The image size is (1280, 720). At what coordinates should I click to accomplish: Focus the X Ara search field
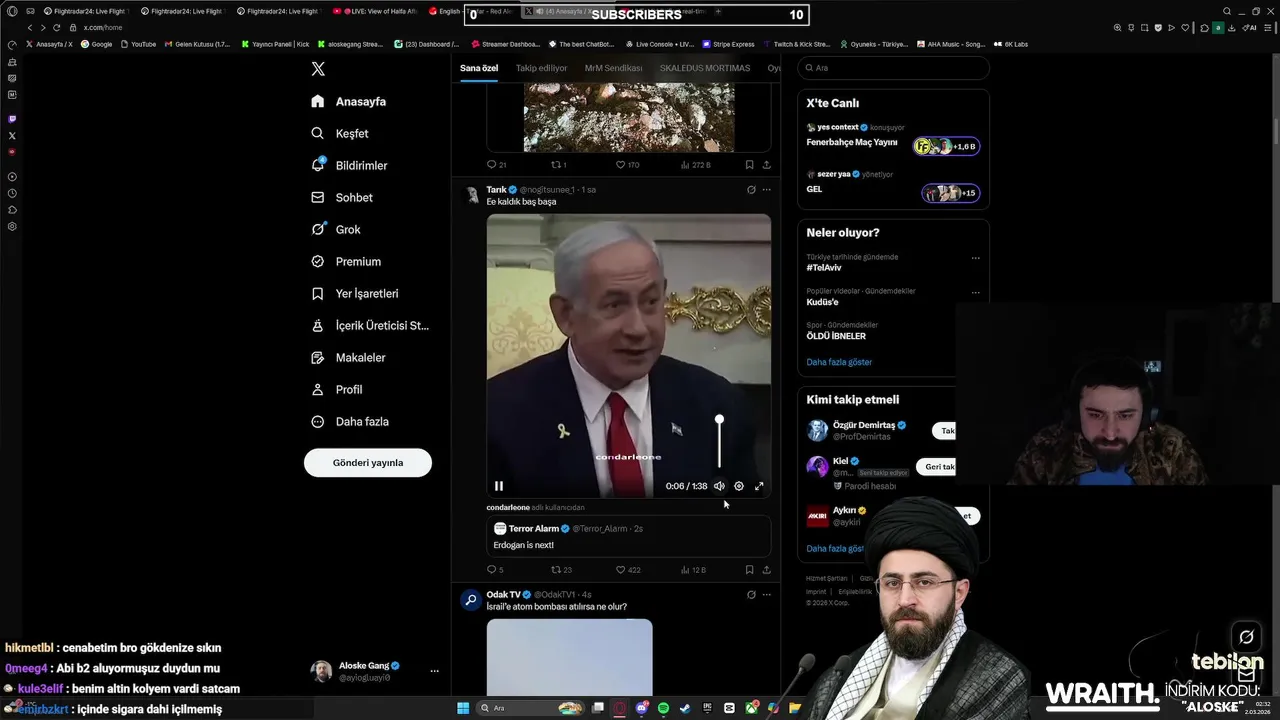[x=893, y=68]
